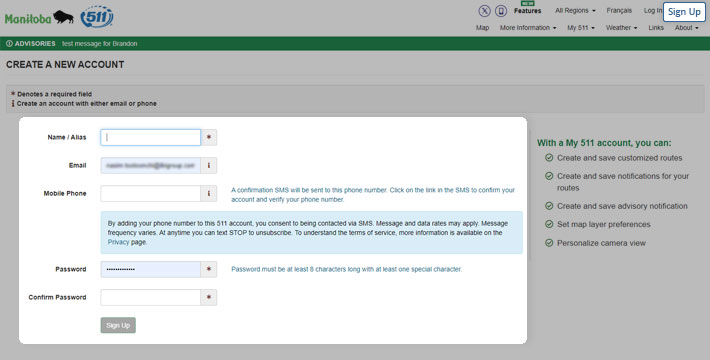Click the 'Set map layer preferences' text

click(604, 224)
